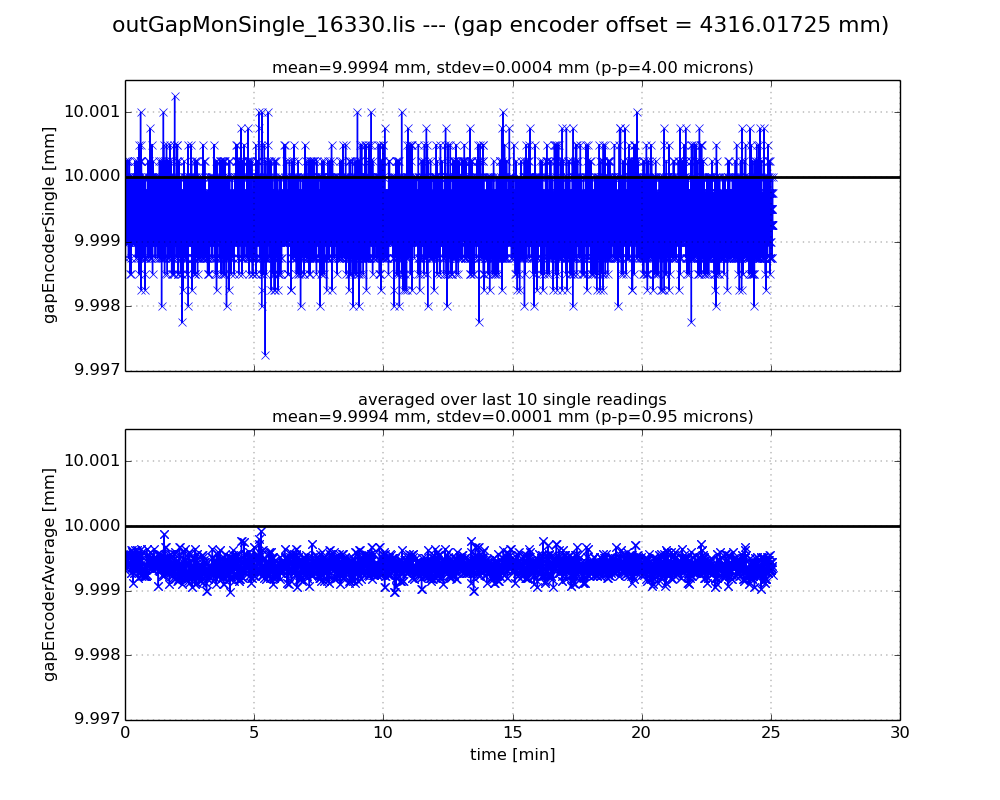Click the x-axis tick label 25
The image size is (1000, 800).
[770, 732]
